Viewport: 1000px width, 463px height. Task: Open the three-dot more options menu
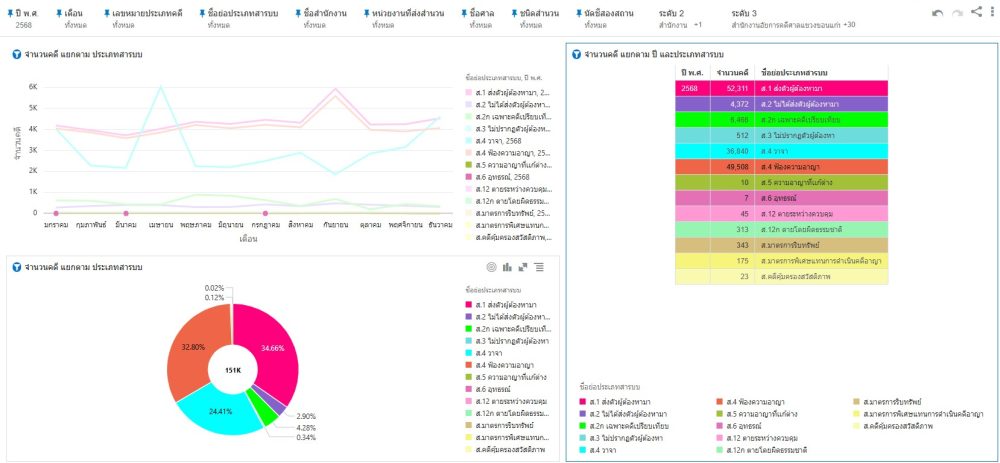[991, 13]
